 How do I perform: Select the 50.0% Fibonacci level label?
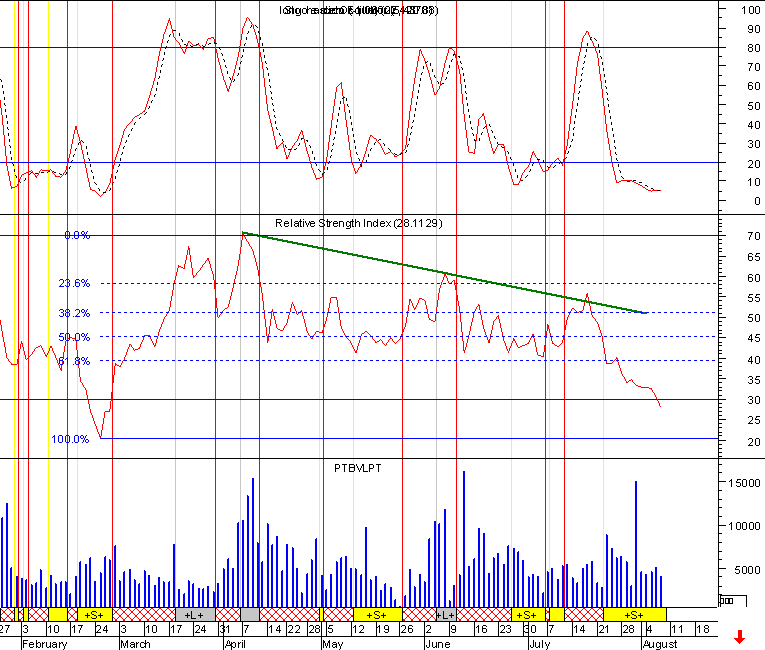click(74, 337)
